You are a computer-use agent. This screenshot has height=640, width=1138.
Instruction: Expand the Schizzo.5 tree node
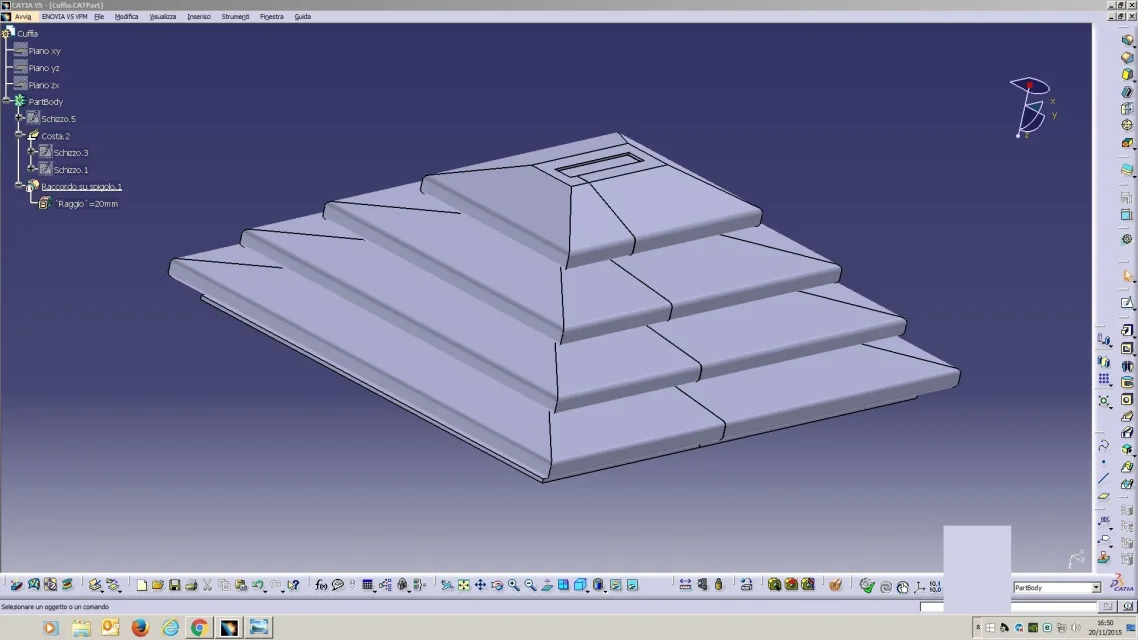click(x=19, y=118)
